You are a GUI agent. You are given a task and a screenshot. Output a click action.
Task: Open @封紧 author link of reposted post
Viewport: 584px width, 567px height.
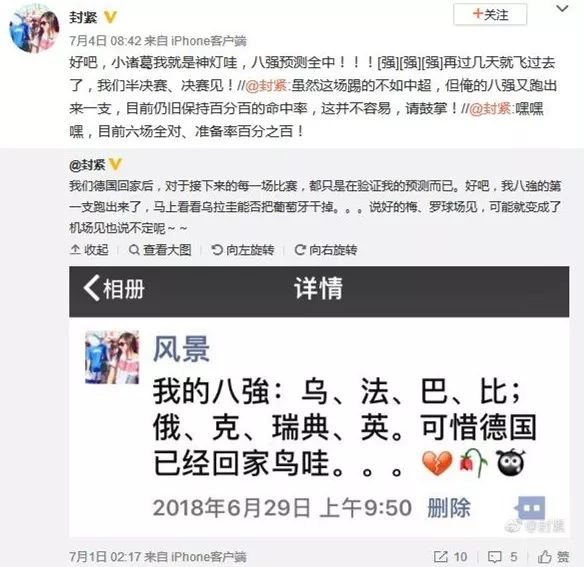pos(87,165)
